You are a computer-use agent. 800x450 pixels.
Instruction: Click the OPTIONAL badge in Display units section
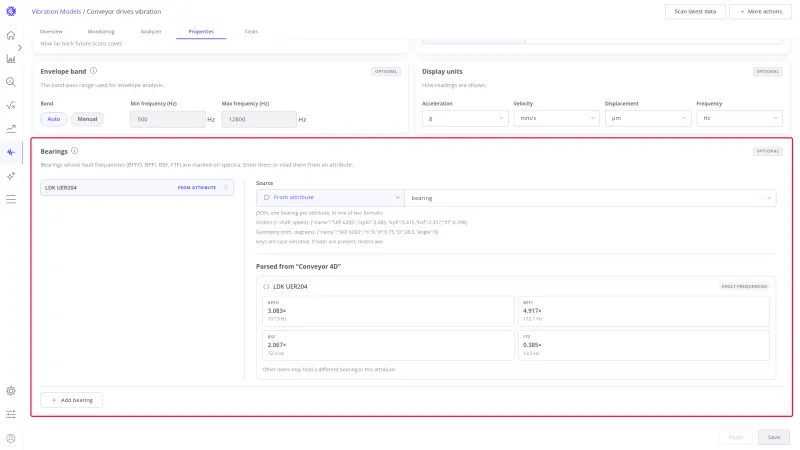(767, 71)
